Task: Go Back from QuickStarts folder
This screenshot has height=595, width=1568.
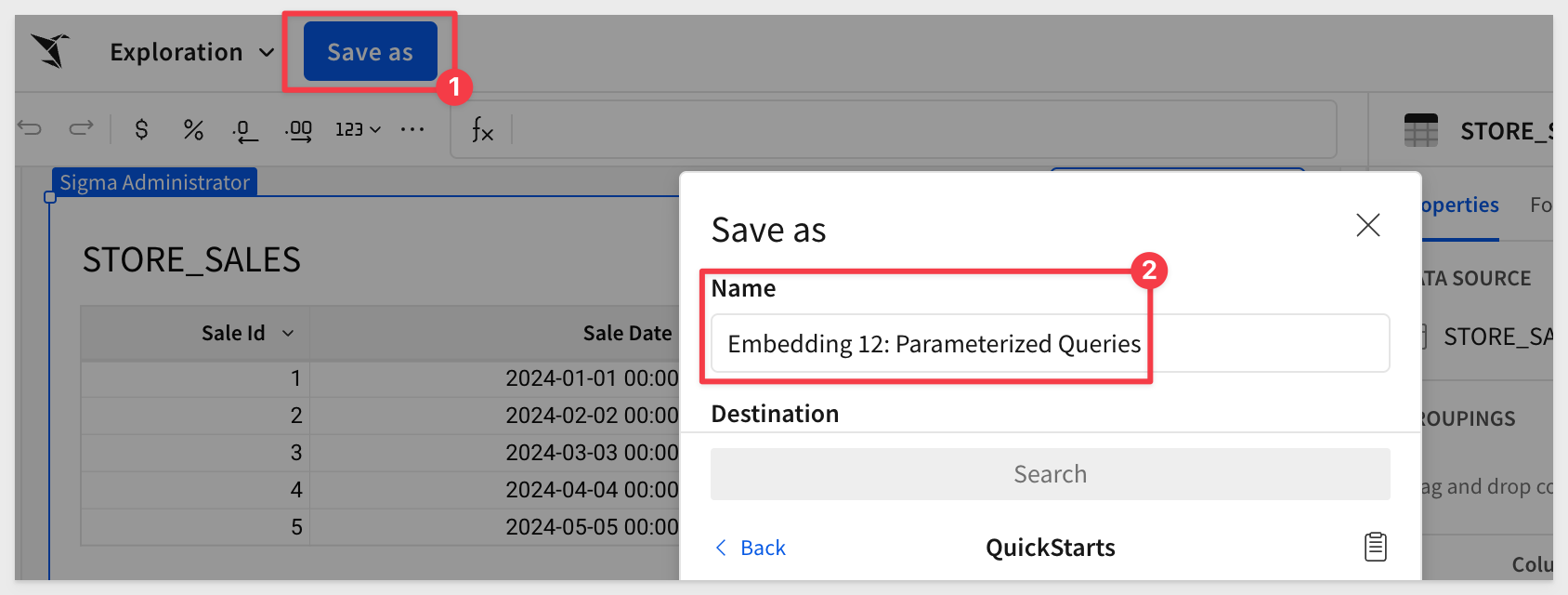Action: 750,548
